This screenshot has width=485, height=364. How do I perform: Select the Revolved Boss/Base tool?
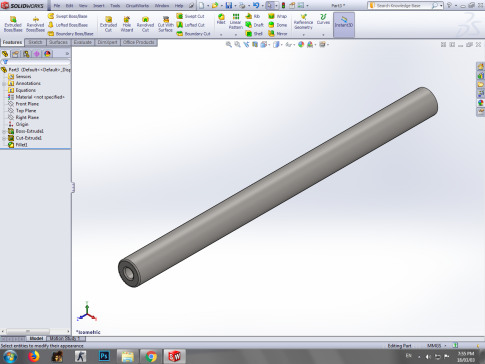(x=35, y=25)
